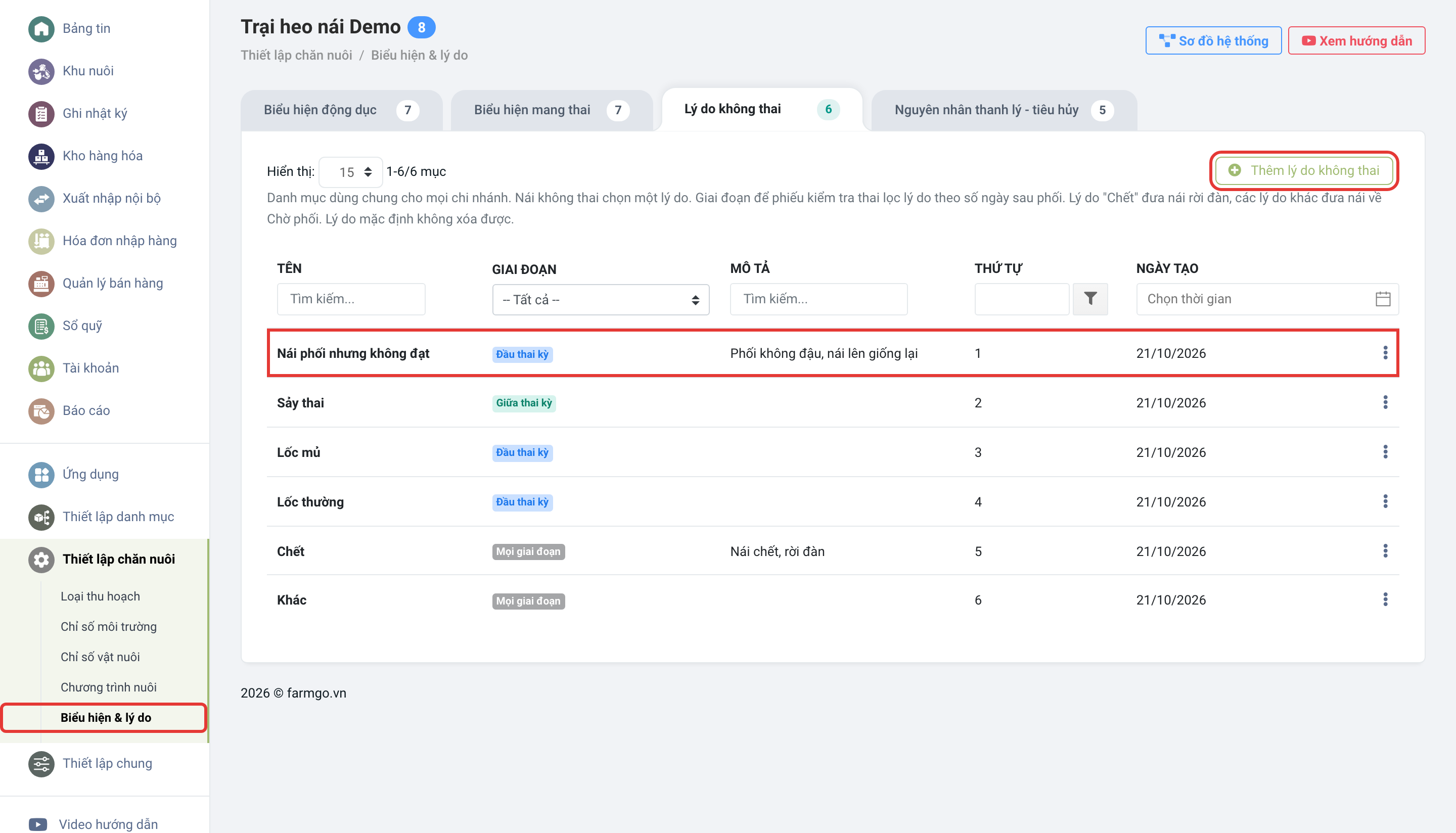Click the Đầu thai kỳ badge in Lốc mủ row
The image size is (1456, 833).
(x=522, y=452)
